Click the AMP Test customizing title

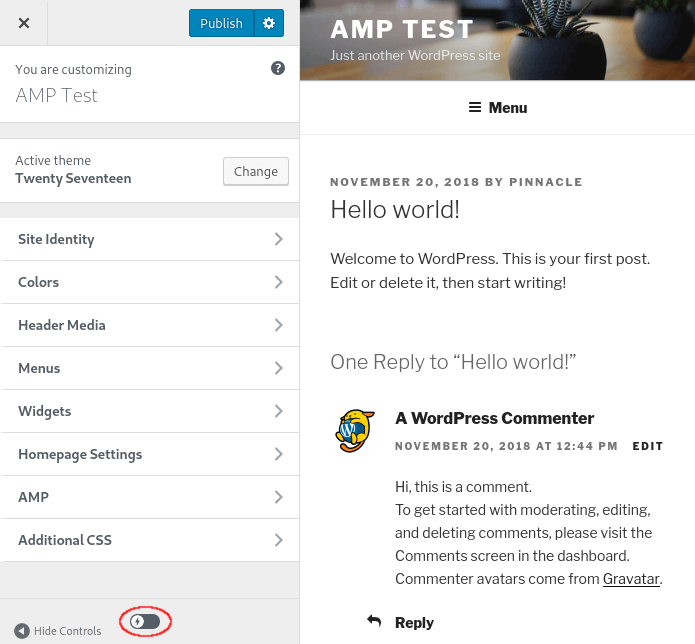pos(56,95)
